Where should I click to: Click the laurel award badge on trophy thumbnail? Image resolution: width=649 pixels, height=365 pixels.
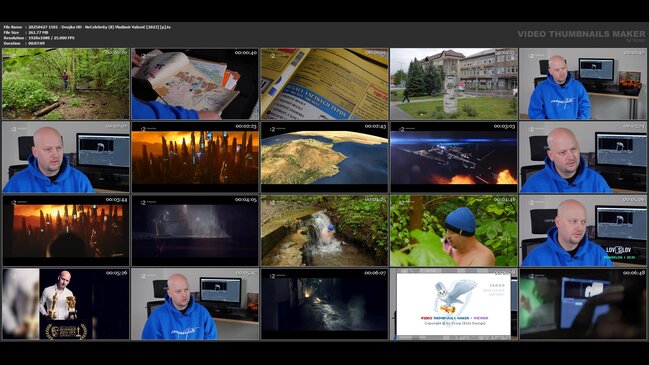(x=66, y=331)
